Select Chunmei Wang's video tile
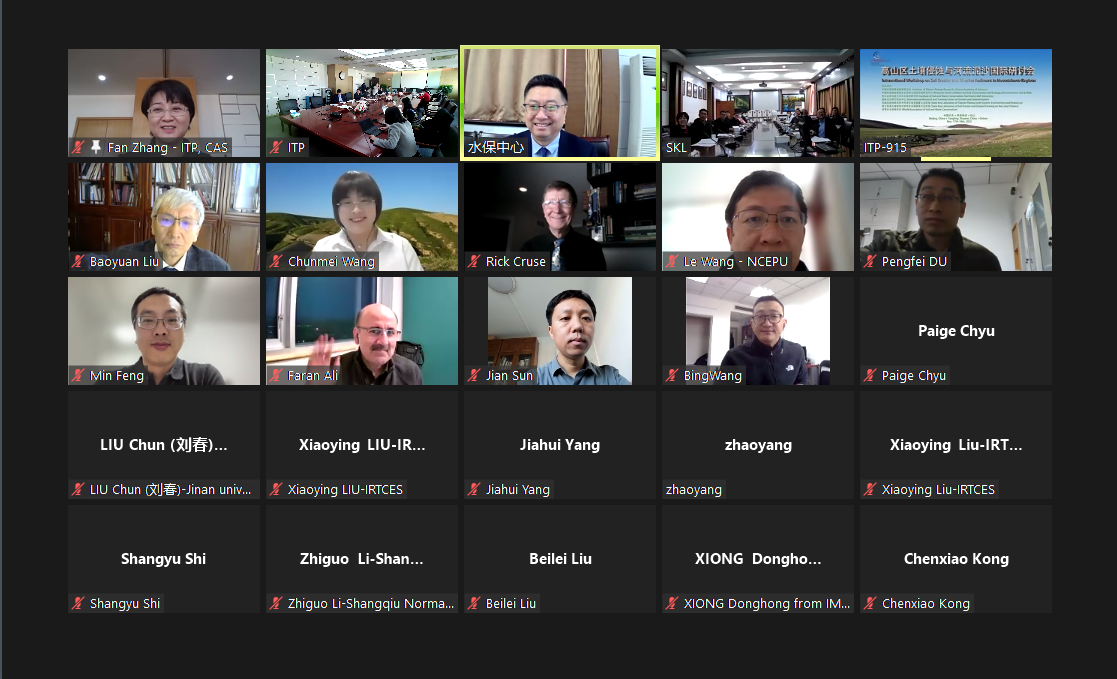Screen dimensions: 1117x679 [362, 217]
